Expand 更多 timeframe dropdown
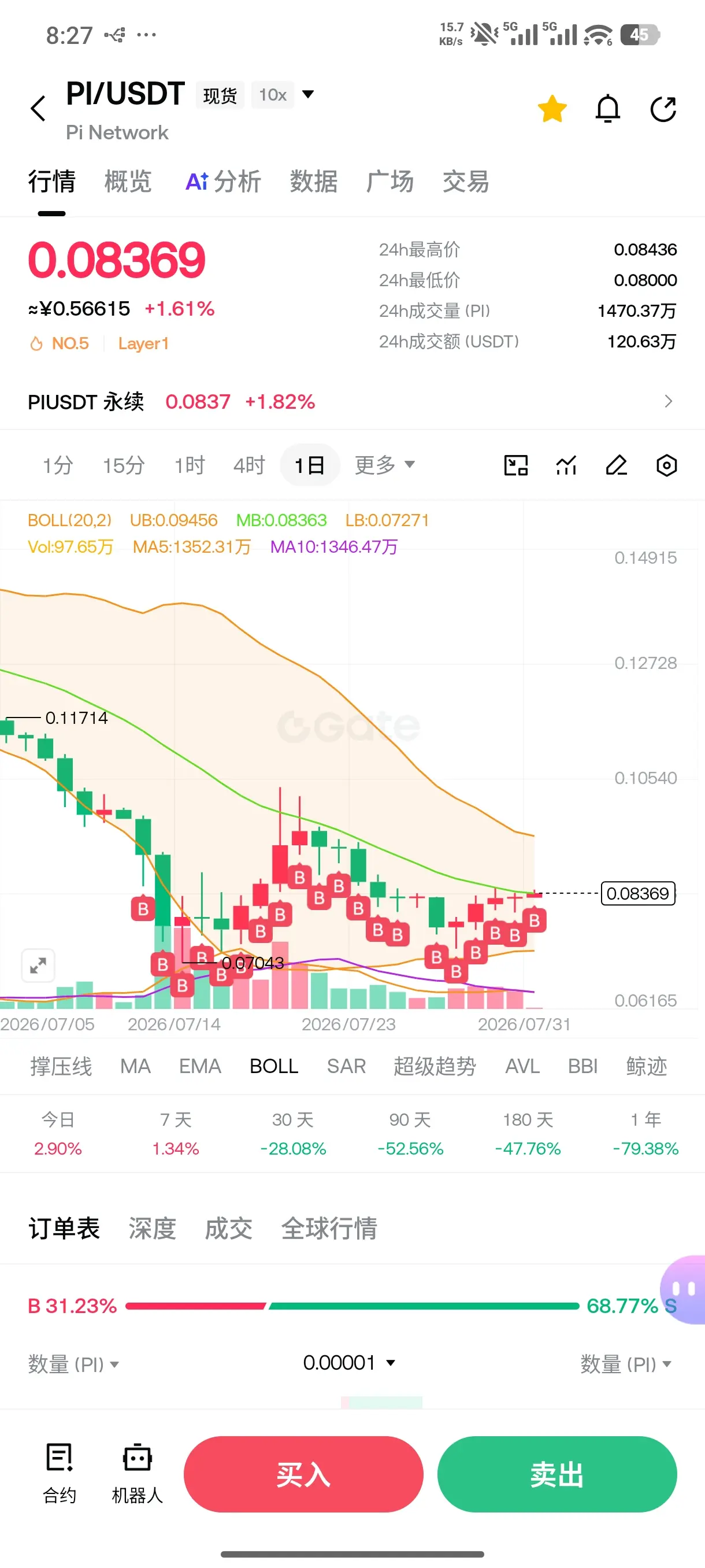The width and height of the screenshot is (705, 1568). coord(384,465)
